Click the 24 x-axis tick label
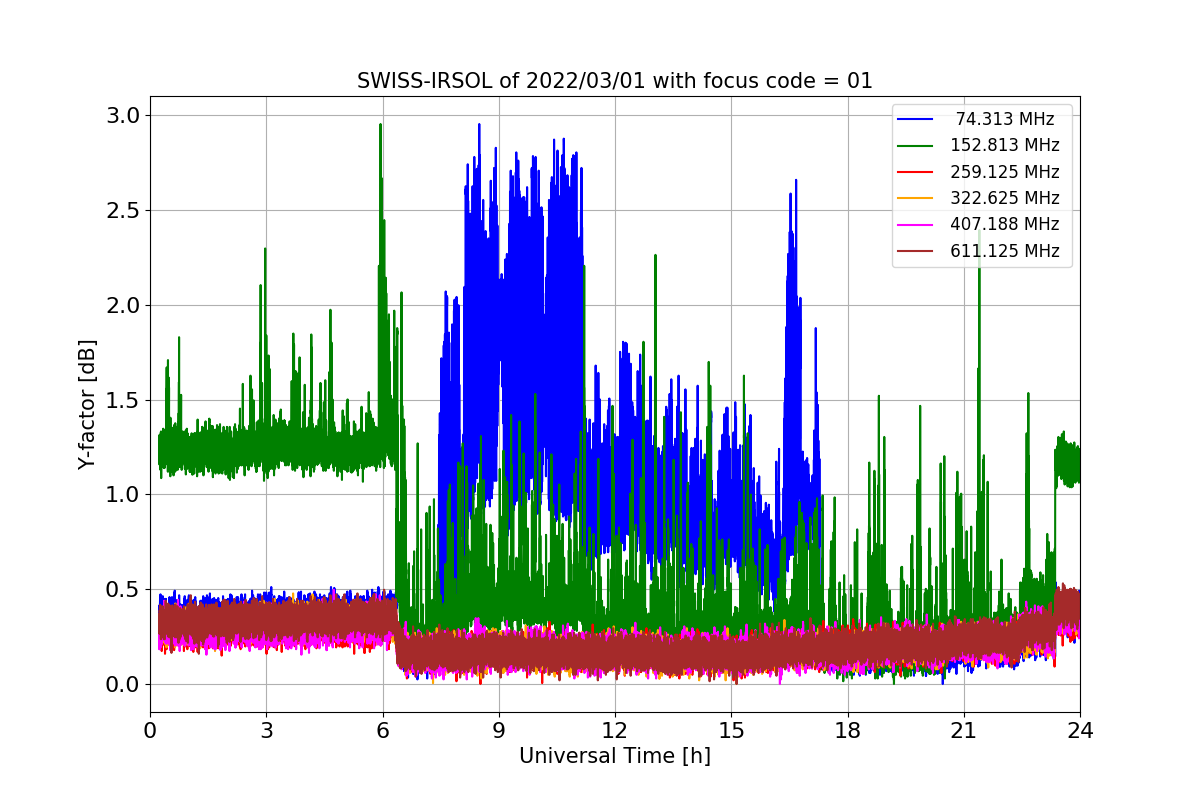 pos(1080,731)
